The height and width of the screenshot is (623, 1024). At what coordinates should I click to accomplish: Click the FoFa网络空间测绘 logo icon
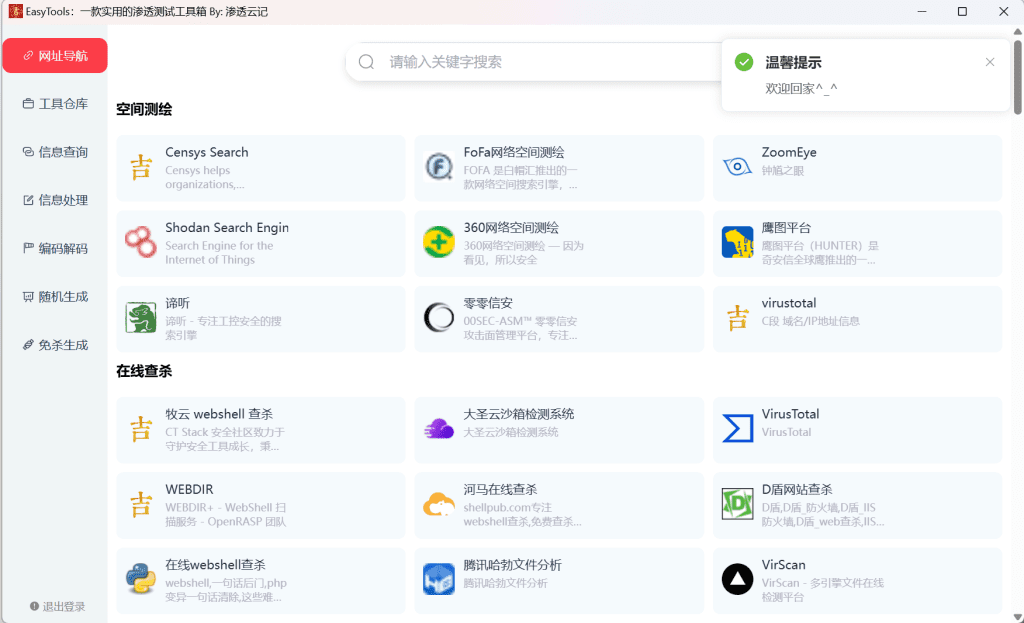439,167
